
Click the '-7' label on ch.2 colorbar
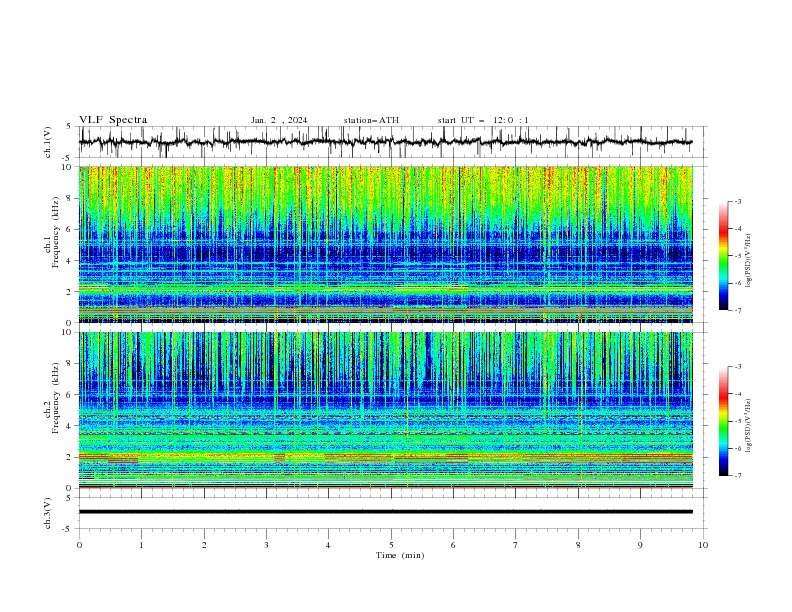(738, 476)
